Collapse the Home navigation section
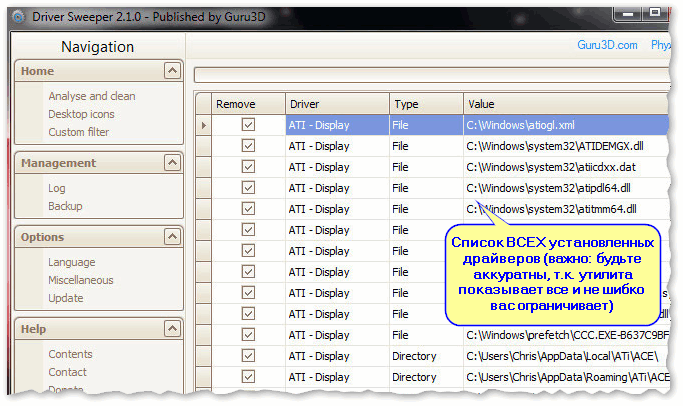This screenshot has width=683, height=406. pyautogui.click(x=172, y=71)
